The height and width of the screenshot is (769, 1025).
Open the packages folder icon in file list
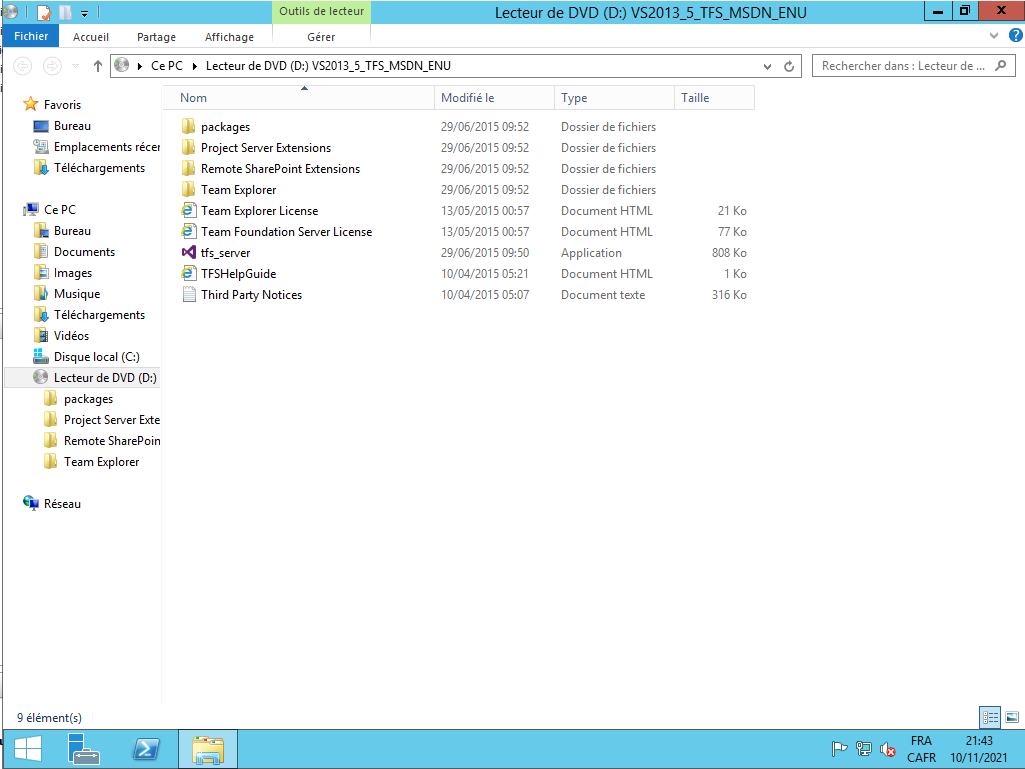click(x=188, y=126)
